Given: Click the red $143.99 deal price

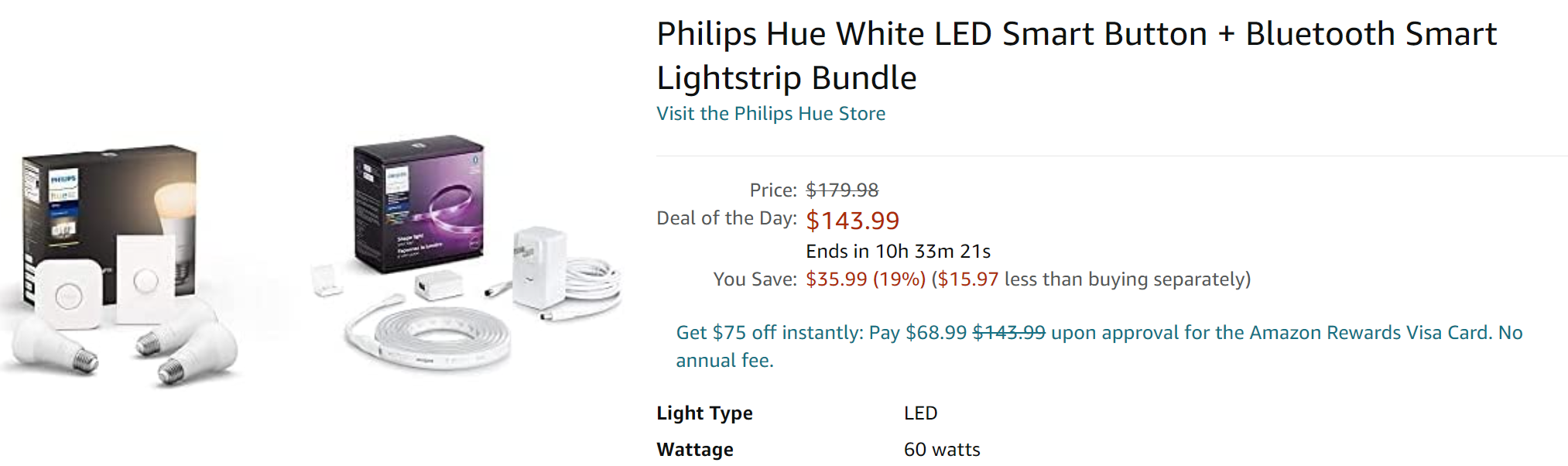Looking at the screenshot, I should tap(852, 221).
